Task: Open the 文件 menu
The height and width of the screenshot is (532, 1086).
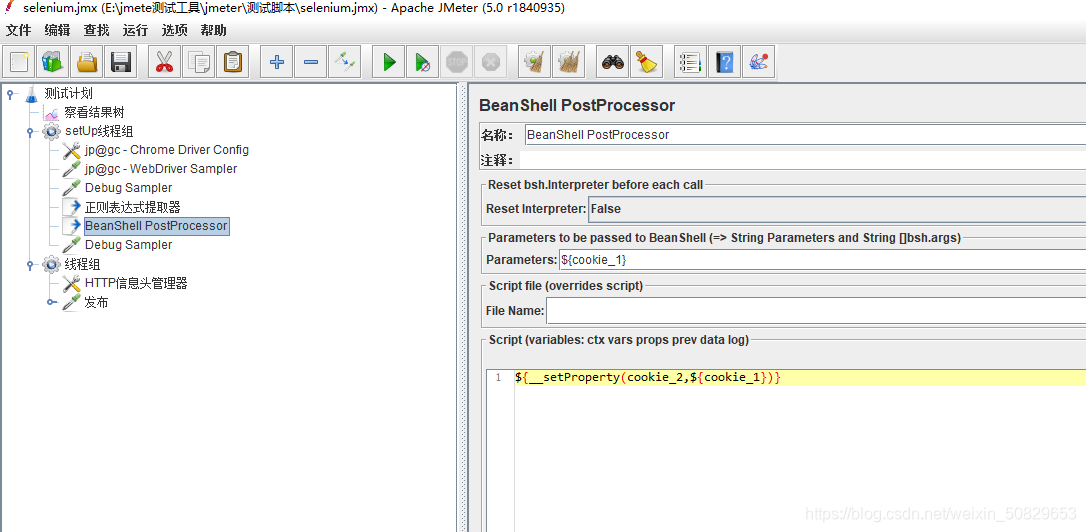Action: tap(19, 30)
